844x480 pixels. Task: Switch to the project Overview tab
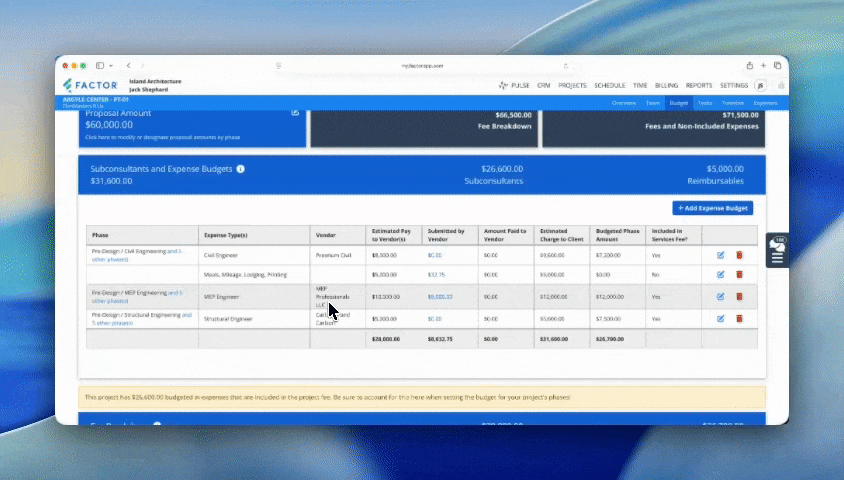(x=624, y=103)
